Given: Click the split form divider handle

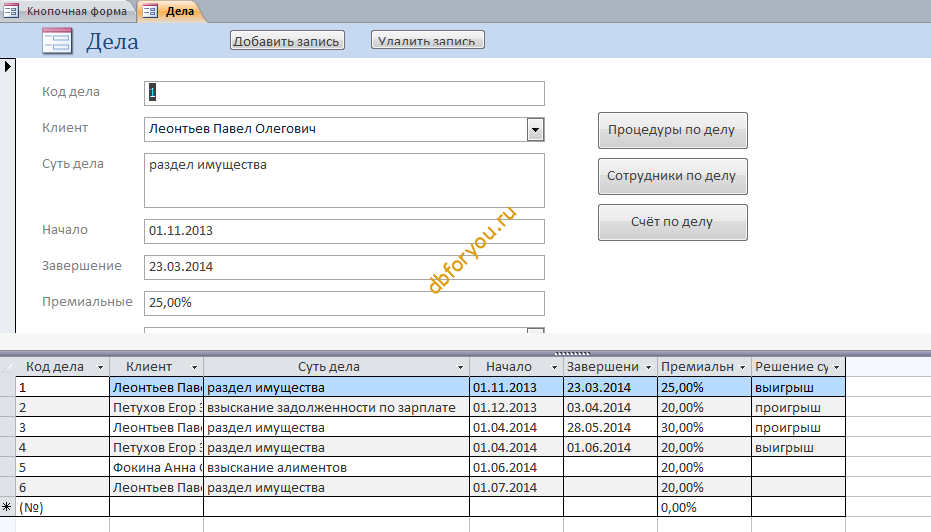Looking at the screenshot, I should 572,353.
